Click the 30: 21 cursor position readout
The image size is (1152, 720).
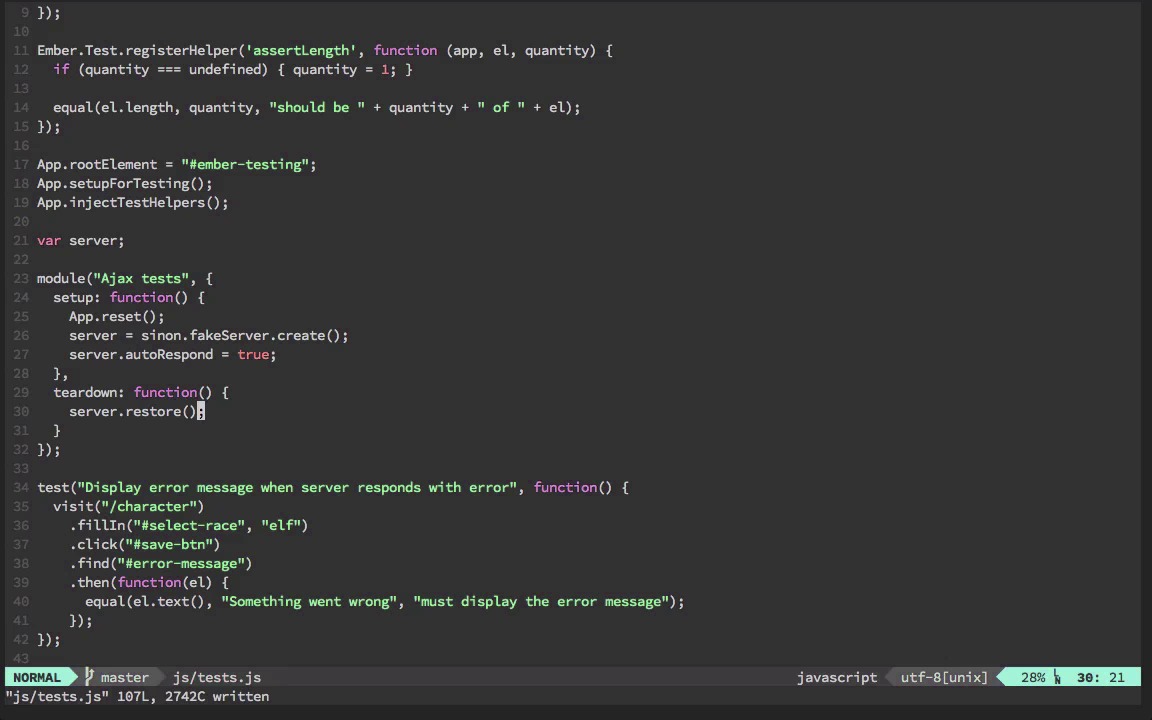point(1101,677)
